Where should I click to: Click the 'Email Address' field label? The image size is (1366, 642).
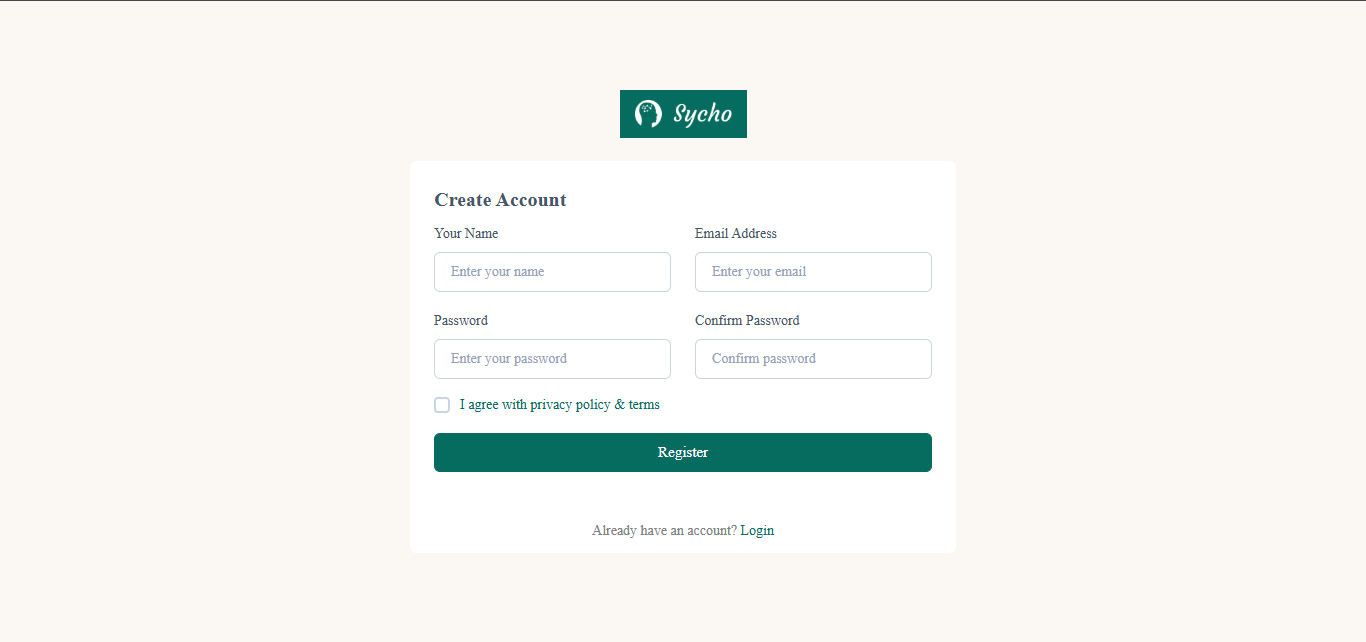click(736, 233)
